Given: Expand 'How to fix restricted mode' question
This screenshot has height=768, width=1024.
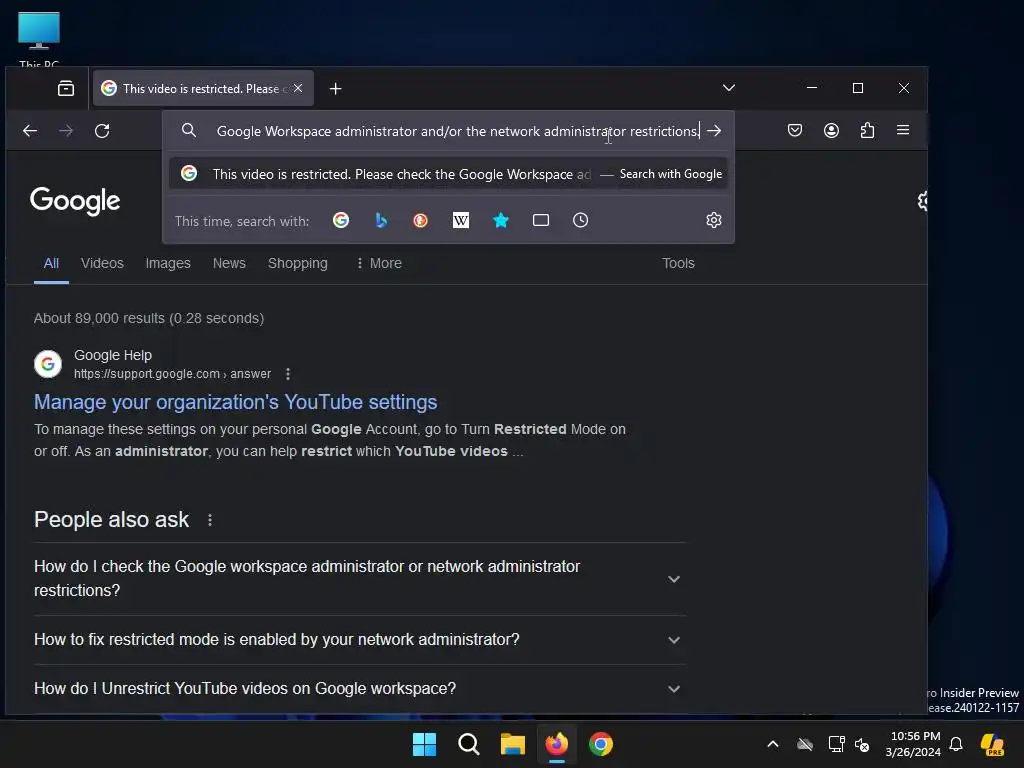Looking at the screenshot, I should point(359,639).
